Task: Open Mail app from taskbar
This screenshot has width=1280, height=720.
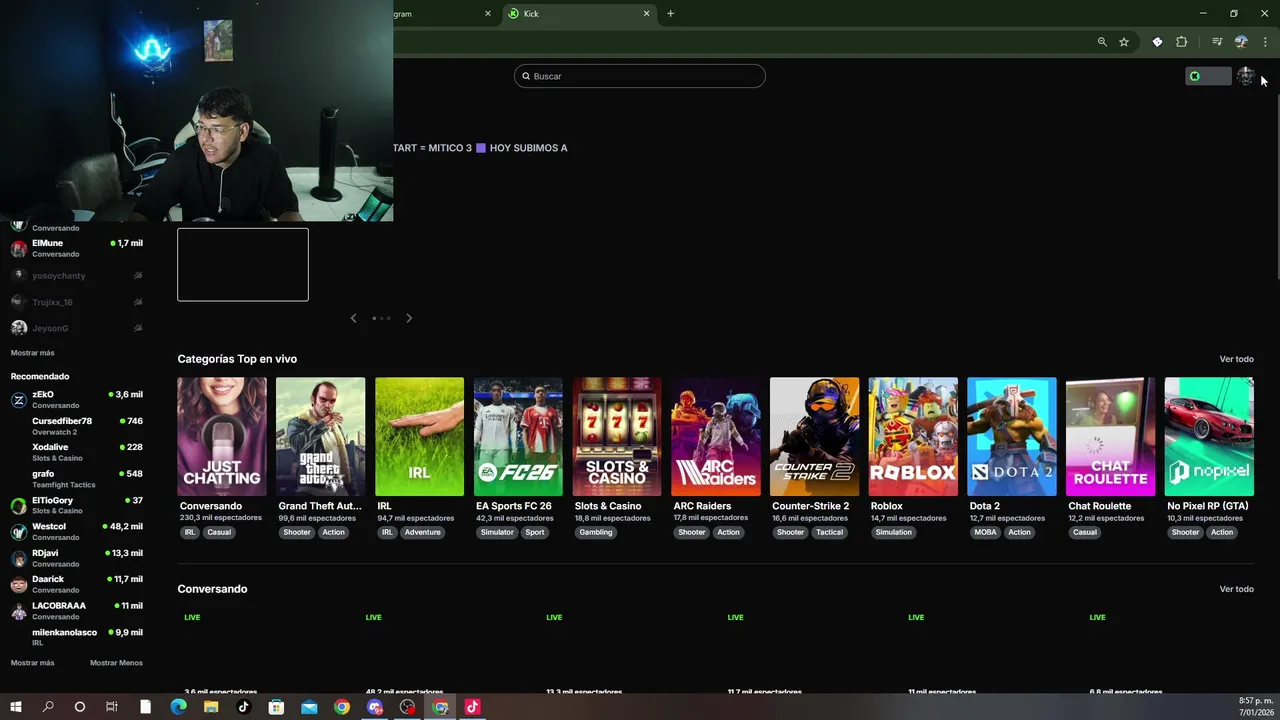Action: (x=309, y=707)
